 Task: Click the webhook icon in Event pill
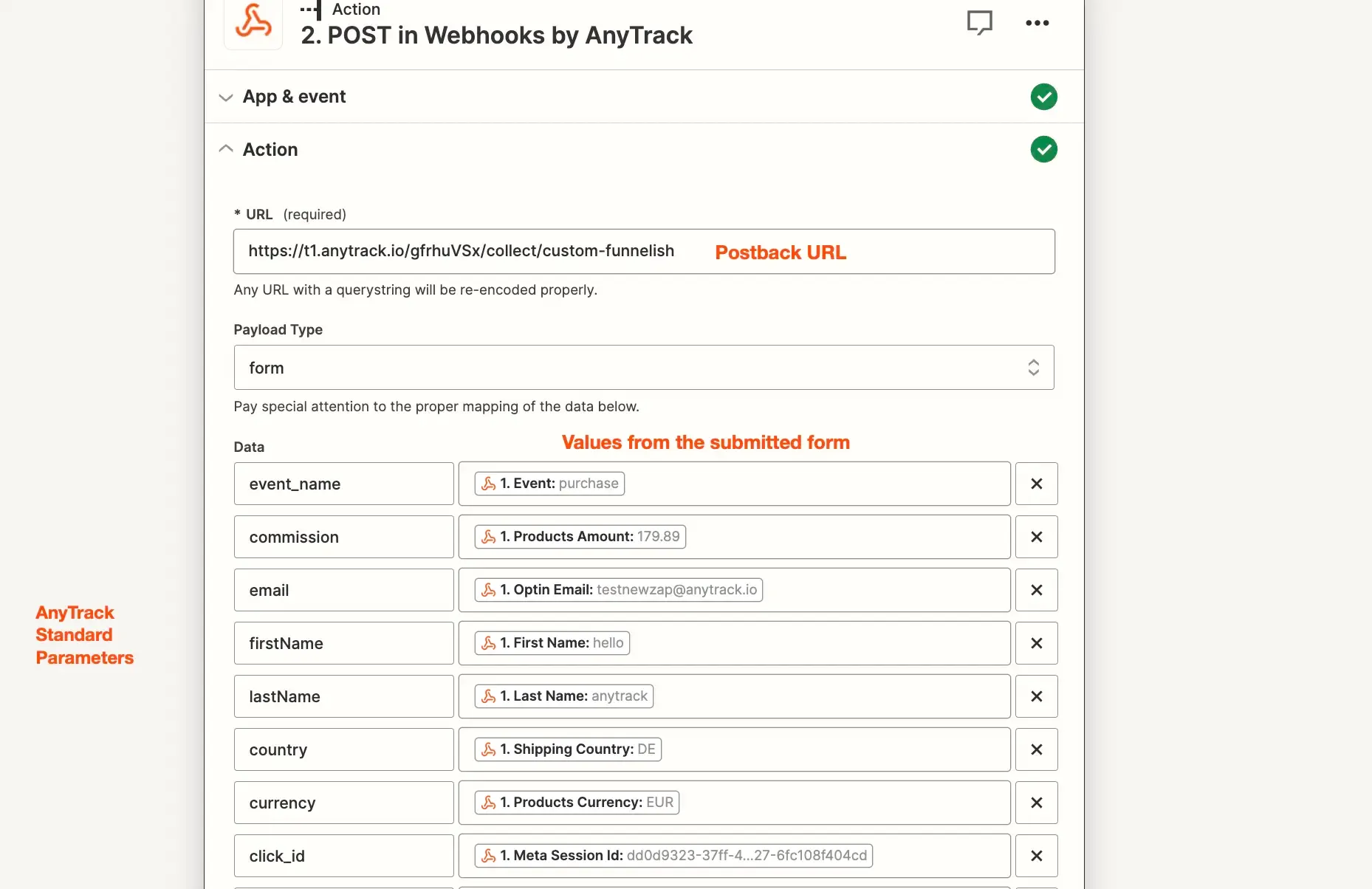pyautogui.click(x=488, y=484)
